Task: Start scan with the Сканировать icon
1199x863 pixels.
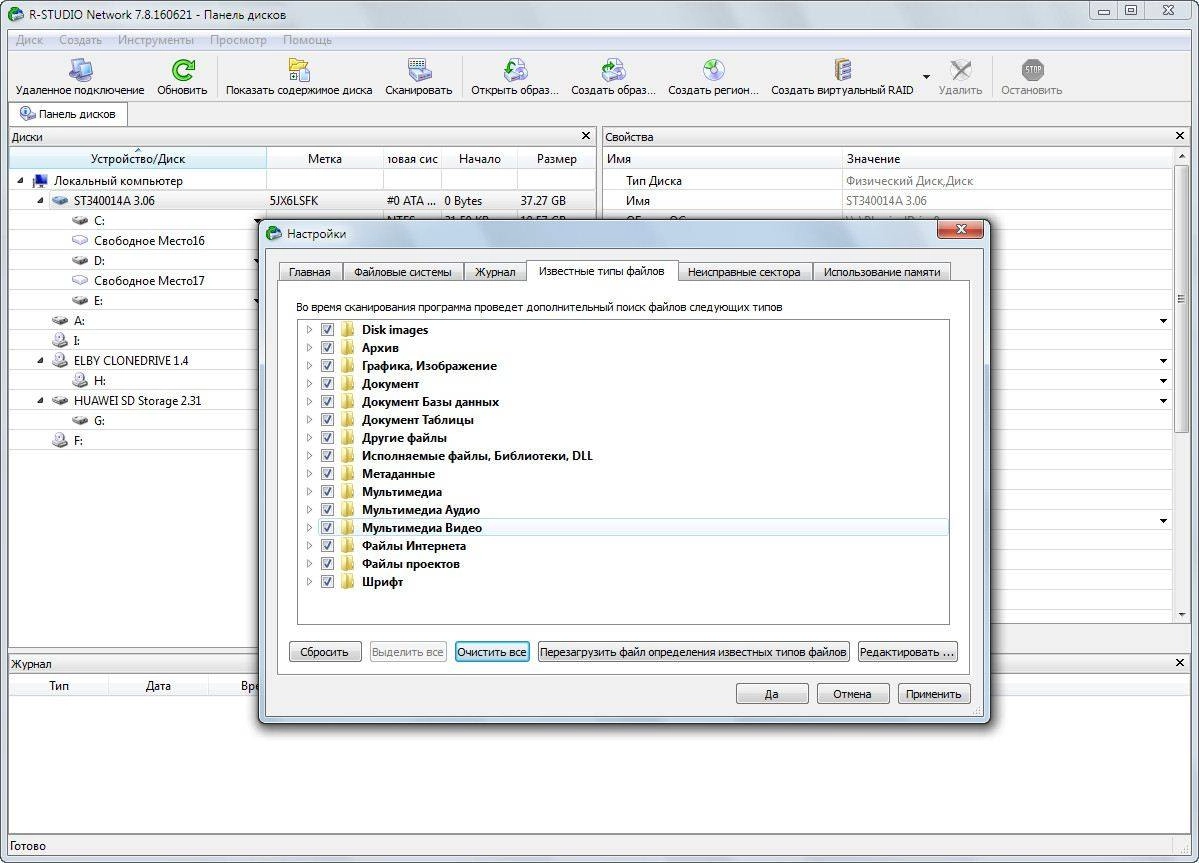Action: pyautogui.click(x=419, y=70)
